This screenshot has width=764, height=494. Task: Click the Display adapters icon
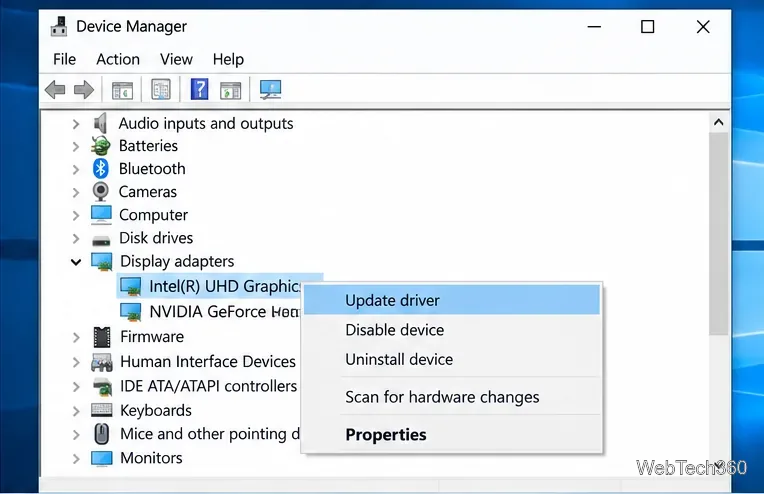pyautogui.click(x=102, y=262)
